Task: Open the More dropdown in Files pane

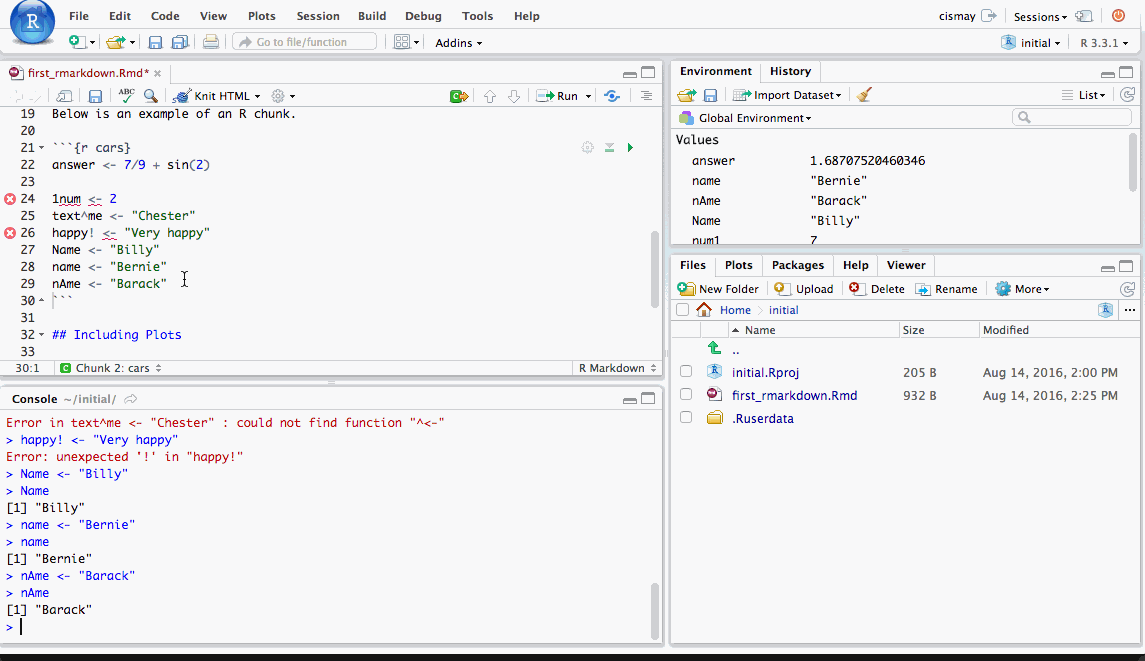Action: point(1022,289)
